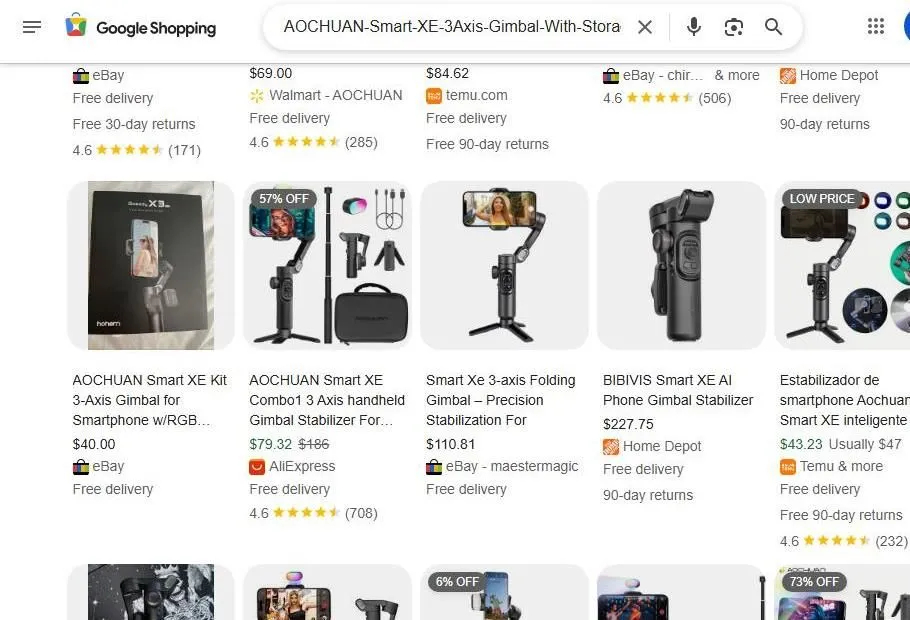This screenshot has height=620, width=910.
Task: Click the LOW PRICE badge
Action: (x=821, y=199)
